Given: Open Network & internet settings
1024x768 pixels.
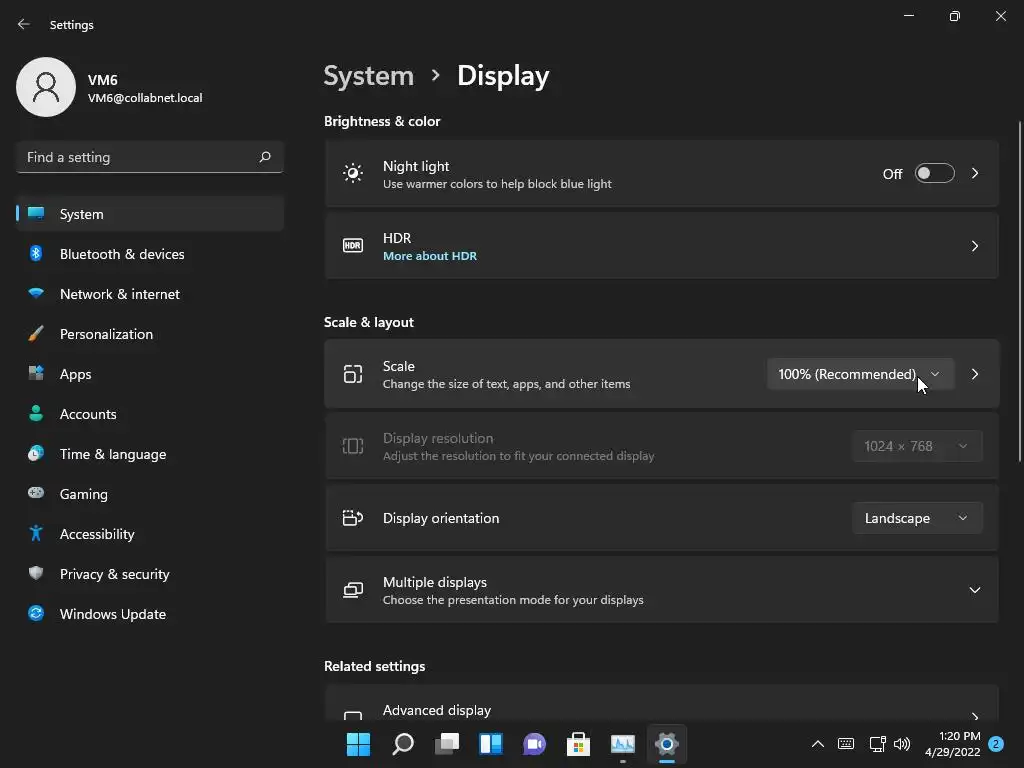Looking at the screenshot, I should [x=150, y=294].
